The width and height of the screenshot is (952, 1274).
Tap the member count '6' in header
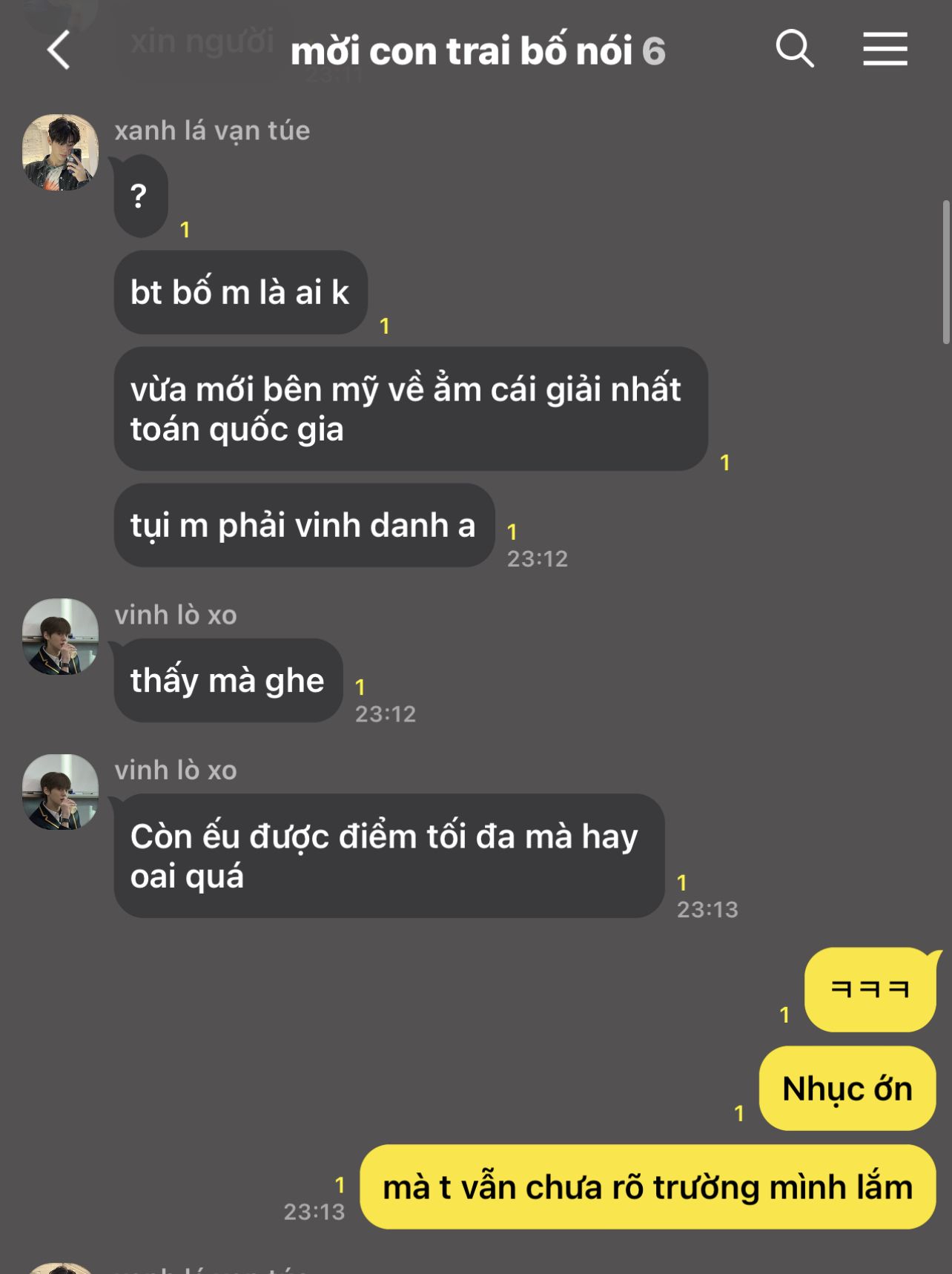coord(653,51)
